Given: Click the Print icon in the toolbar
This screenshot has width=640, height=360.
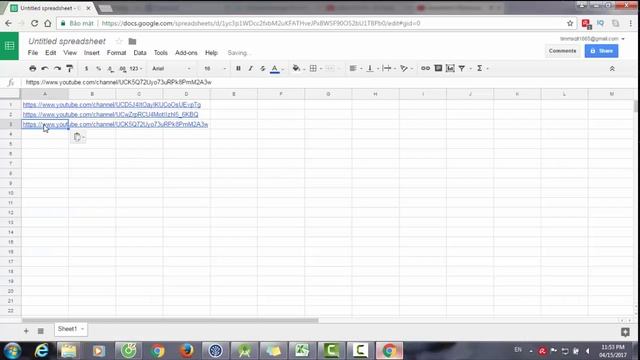Looking at the screenshot, I should (33, 69).
